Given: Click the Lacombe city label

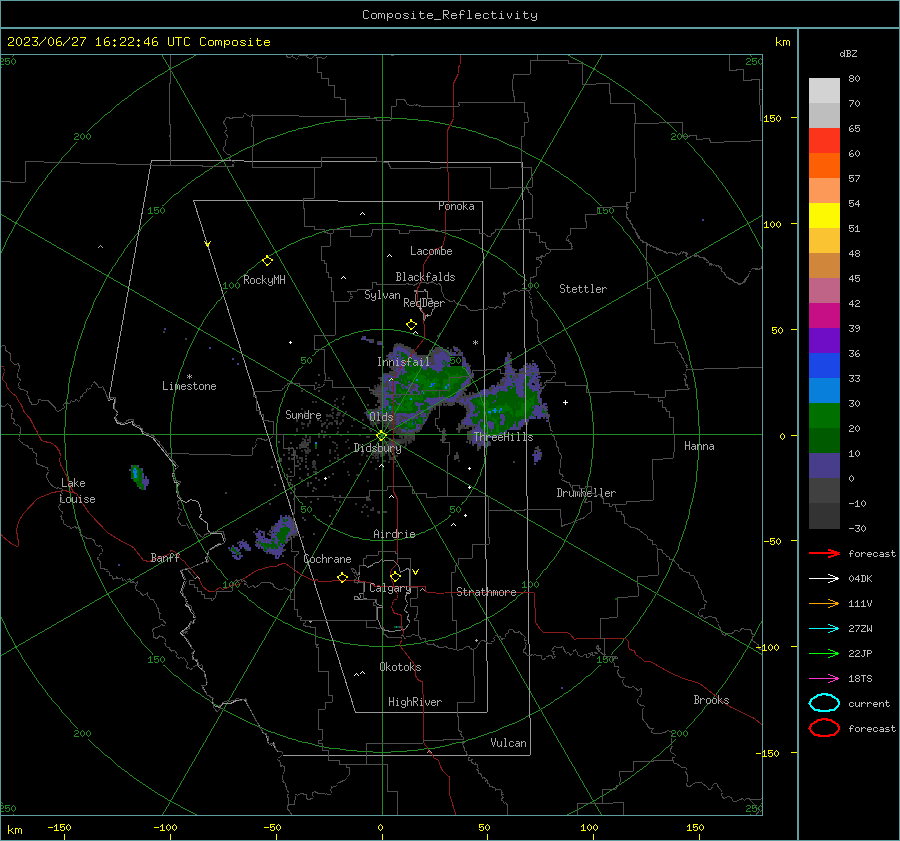Looking at the screenshot, I should coord(431,251).
